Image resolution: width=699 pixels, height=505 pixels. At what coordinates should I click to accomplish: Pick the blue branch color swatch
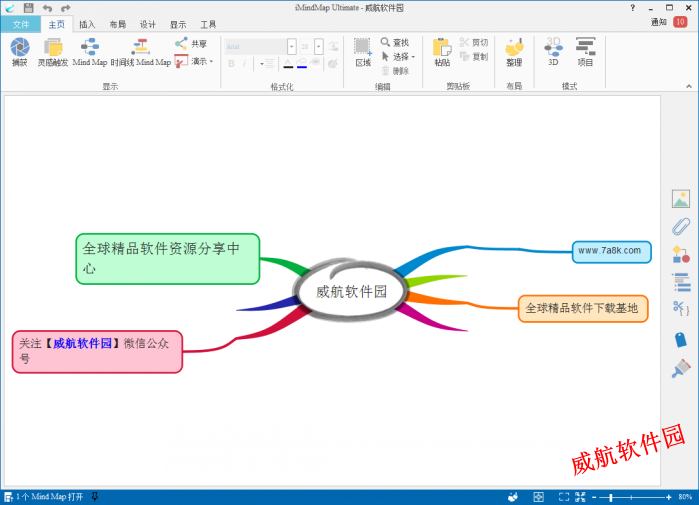pyautogui.click(x=302, y=64)
